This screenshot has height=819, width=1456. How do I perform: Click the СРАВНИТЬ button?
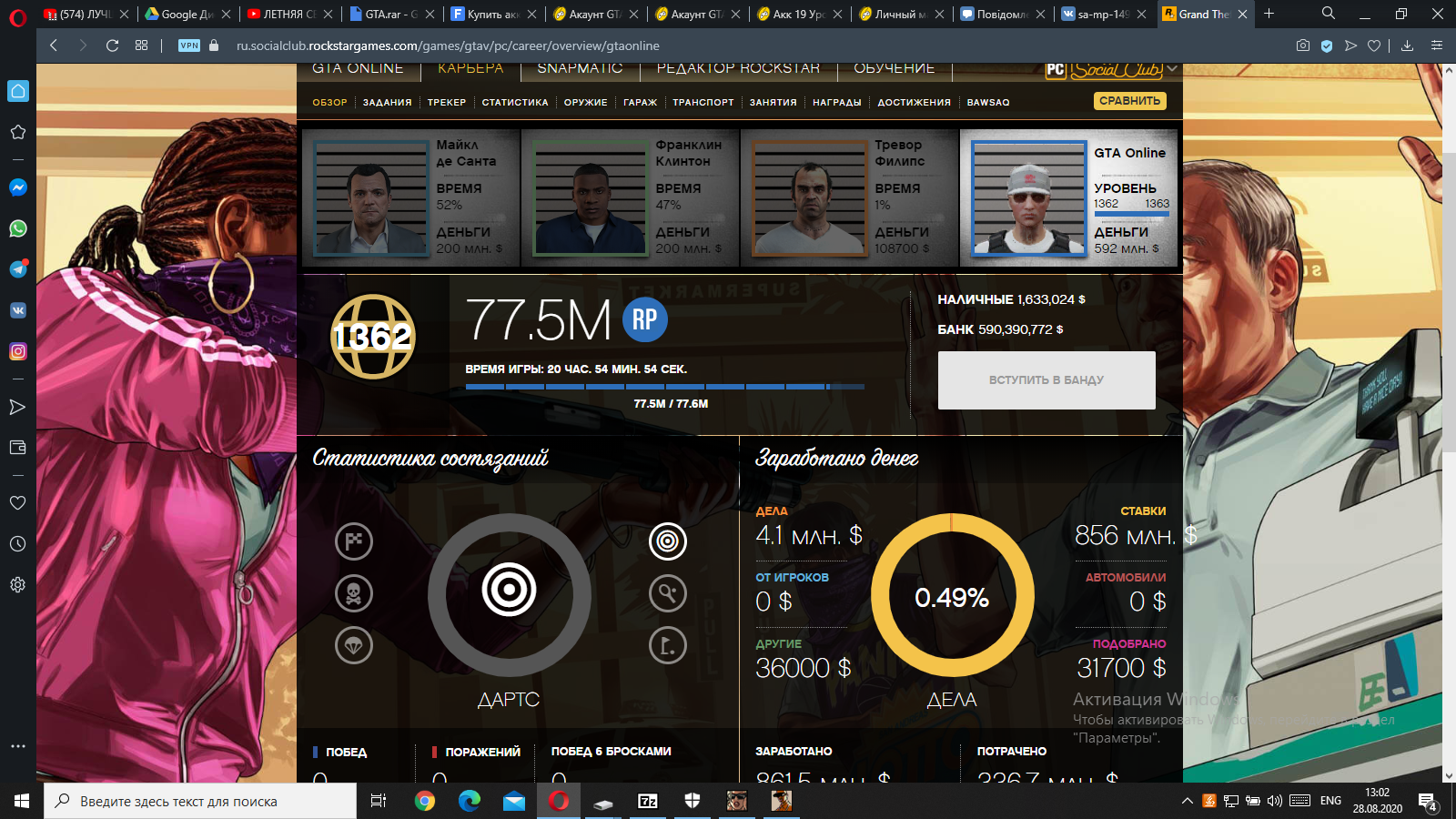click(1129, 101)
